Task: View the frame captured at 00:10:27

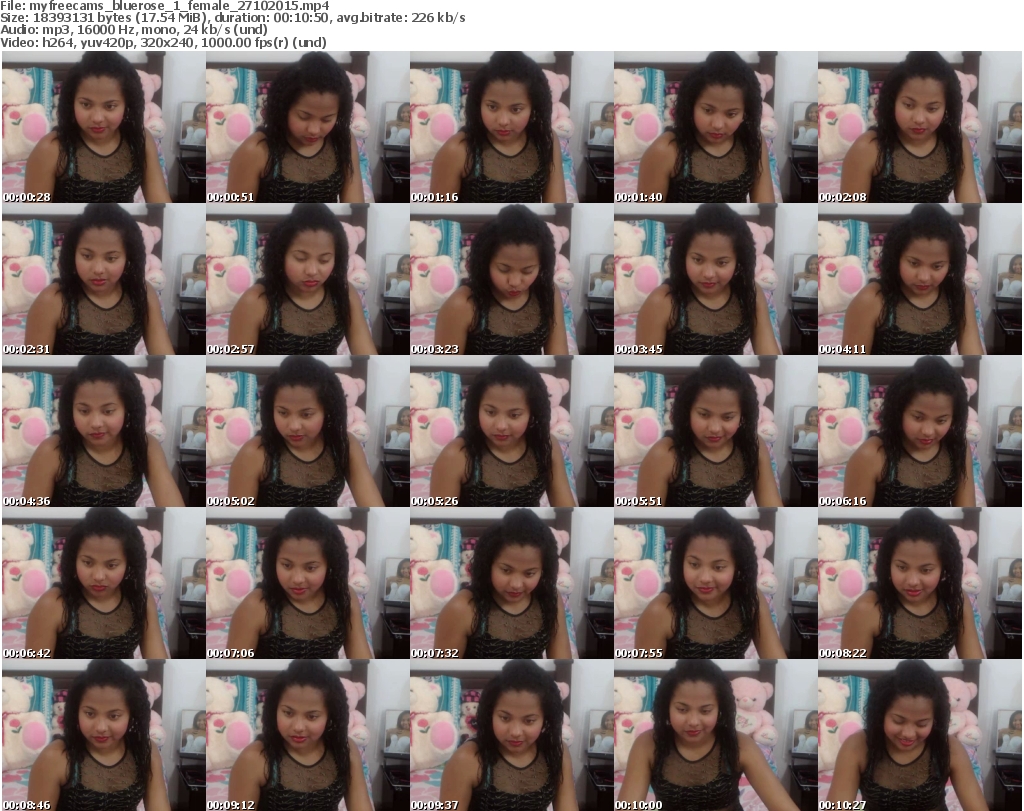Action: (920, 735)
